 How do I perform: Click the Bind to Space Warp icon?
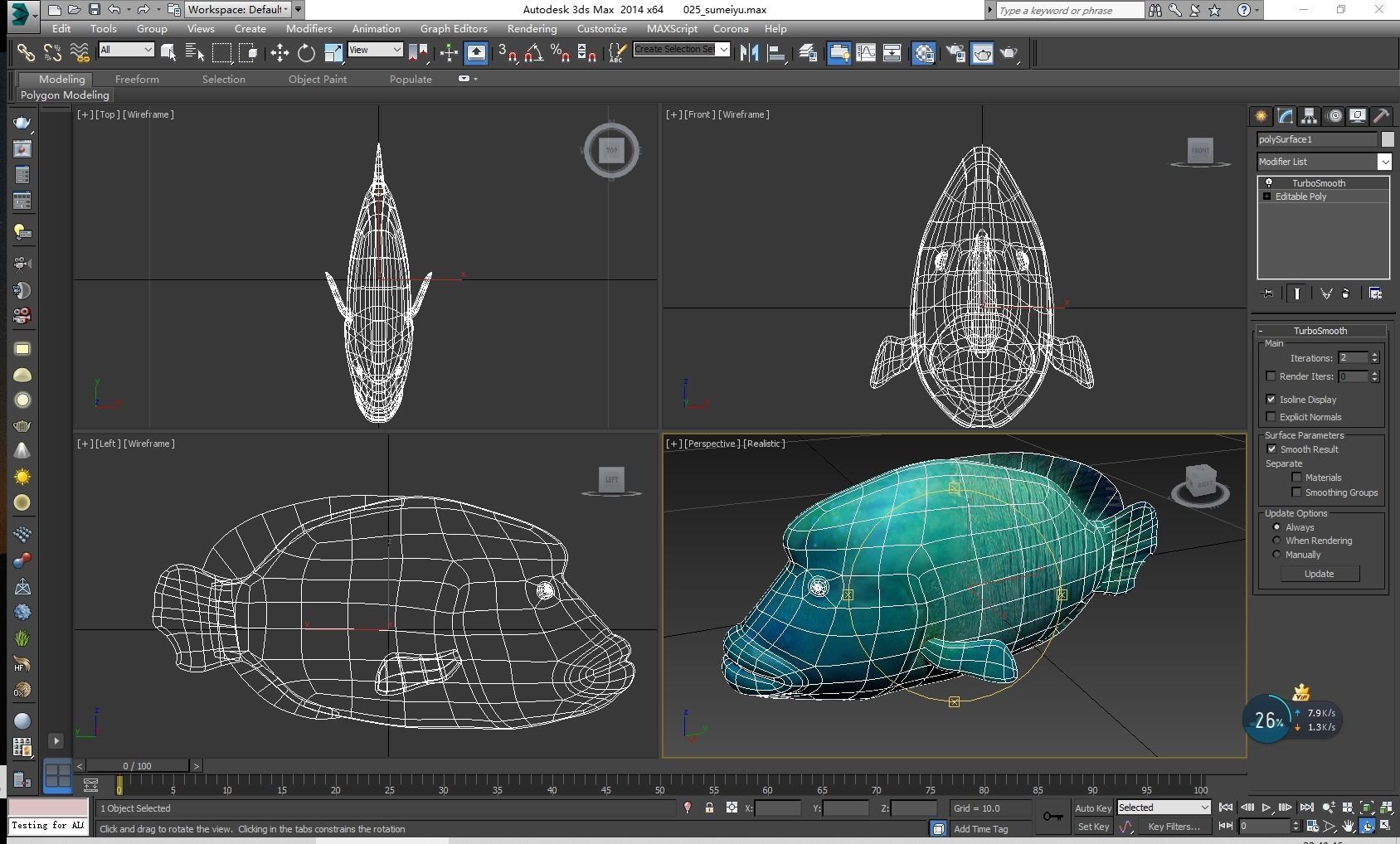tap(80, 53)
